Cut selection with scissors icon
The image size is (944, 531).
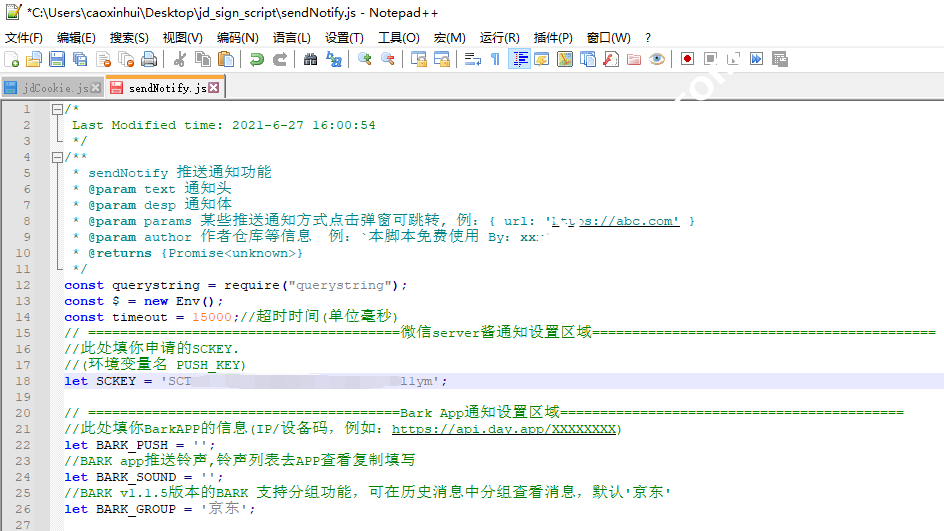tap(179, 59)
